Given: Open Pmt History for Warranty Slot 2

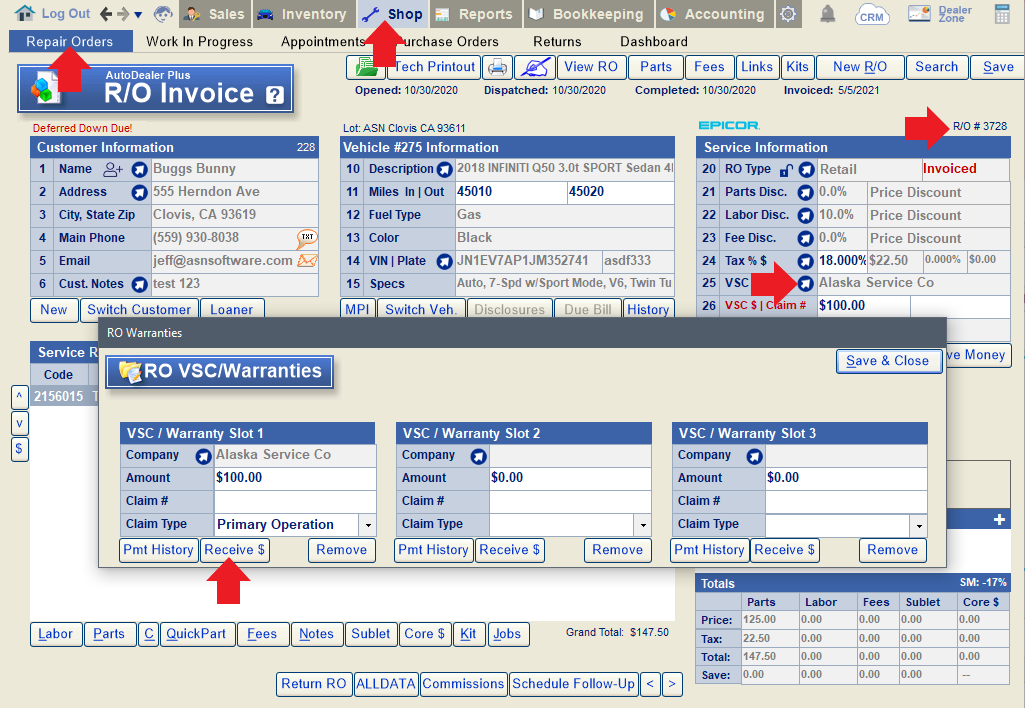Looking at the screenshot, I should [433, 550].
